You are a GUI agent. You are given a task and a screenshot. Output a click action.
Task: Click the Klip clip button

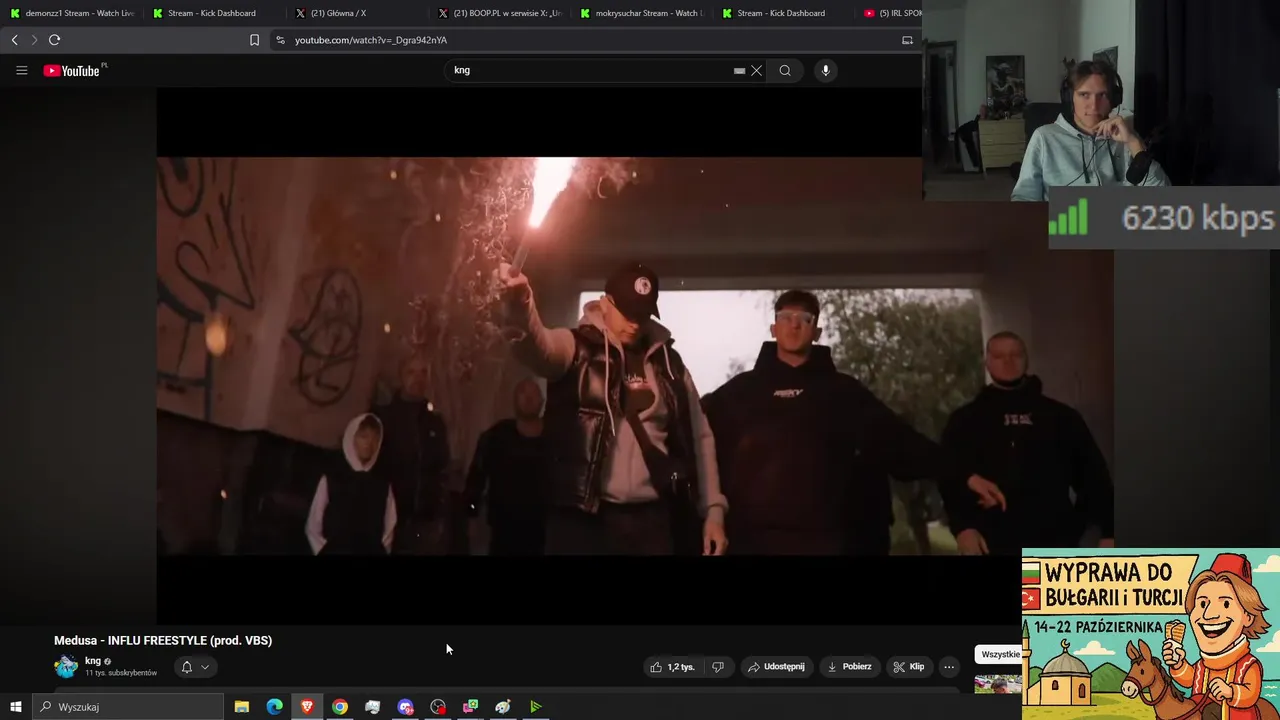[x=909, y=667]
